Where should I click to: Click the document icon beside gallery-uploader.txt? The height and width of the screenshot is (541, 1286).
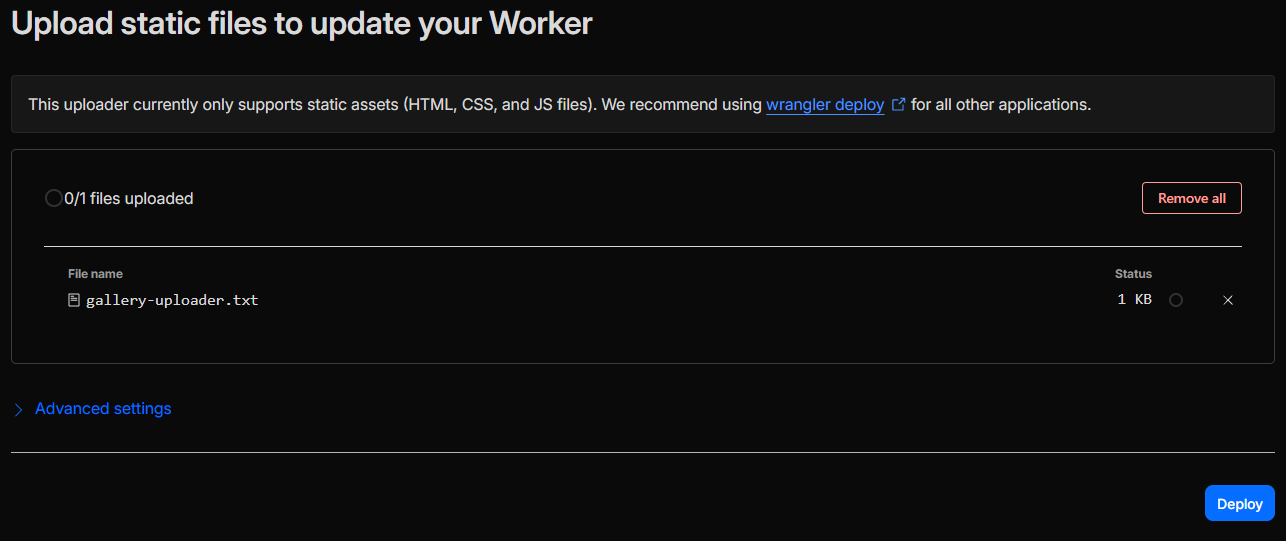click(x=74, y=300)
